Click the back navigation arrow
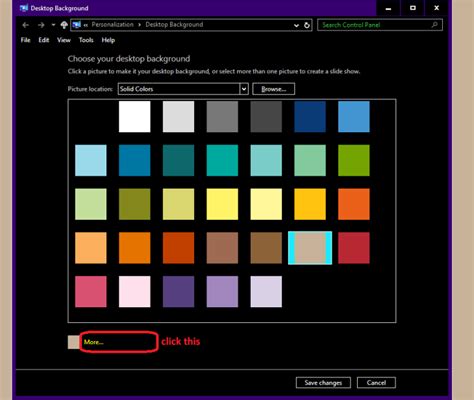Viewport: 474px width, 400px height. pos(25,25)
